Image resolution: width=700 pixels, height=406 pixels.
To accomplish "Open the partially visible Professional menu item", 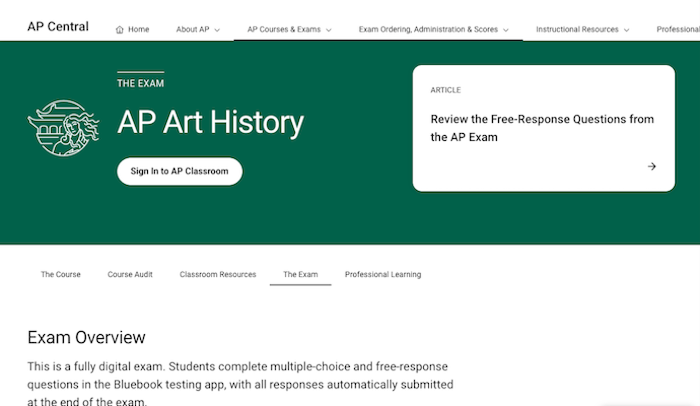I will [x=678, y=29].
